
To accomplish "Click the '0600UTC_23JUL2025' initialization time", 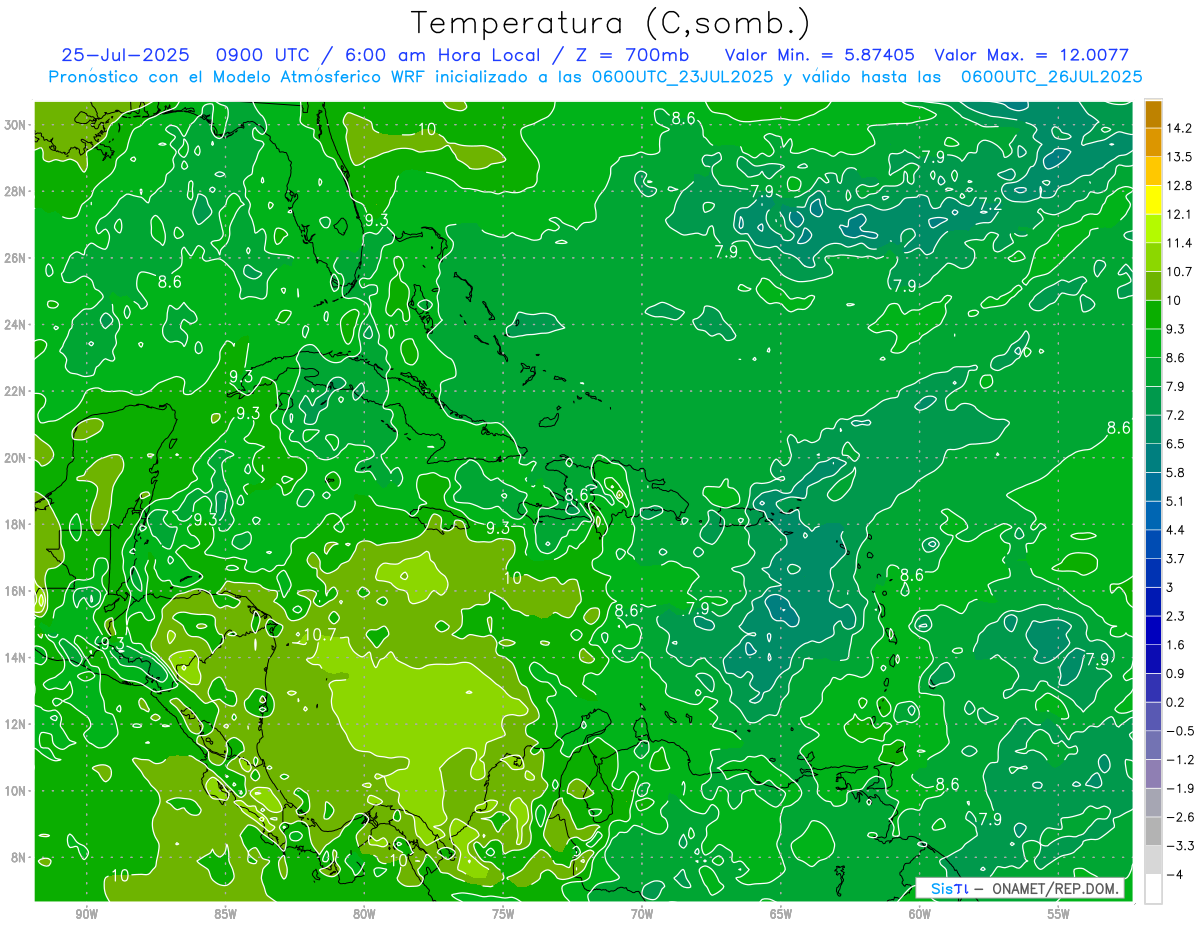I will pos(683,76).
